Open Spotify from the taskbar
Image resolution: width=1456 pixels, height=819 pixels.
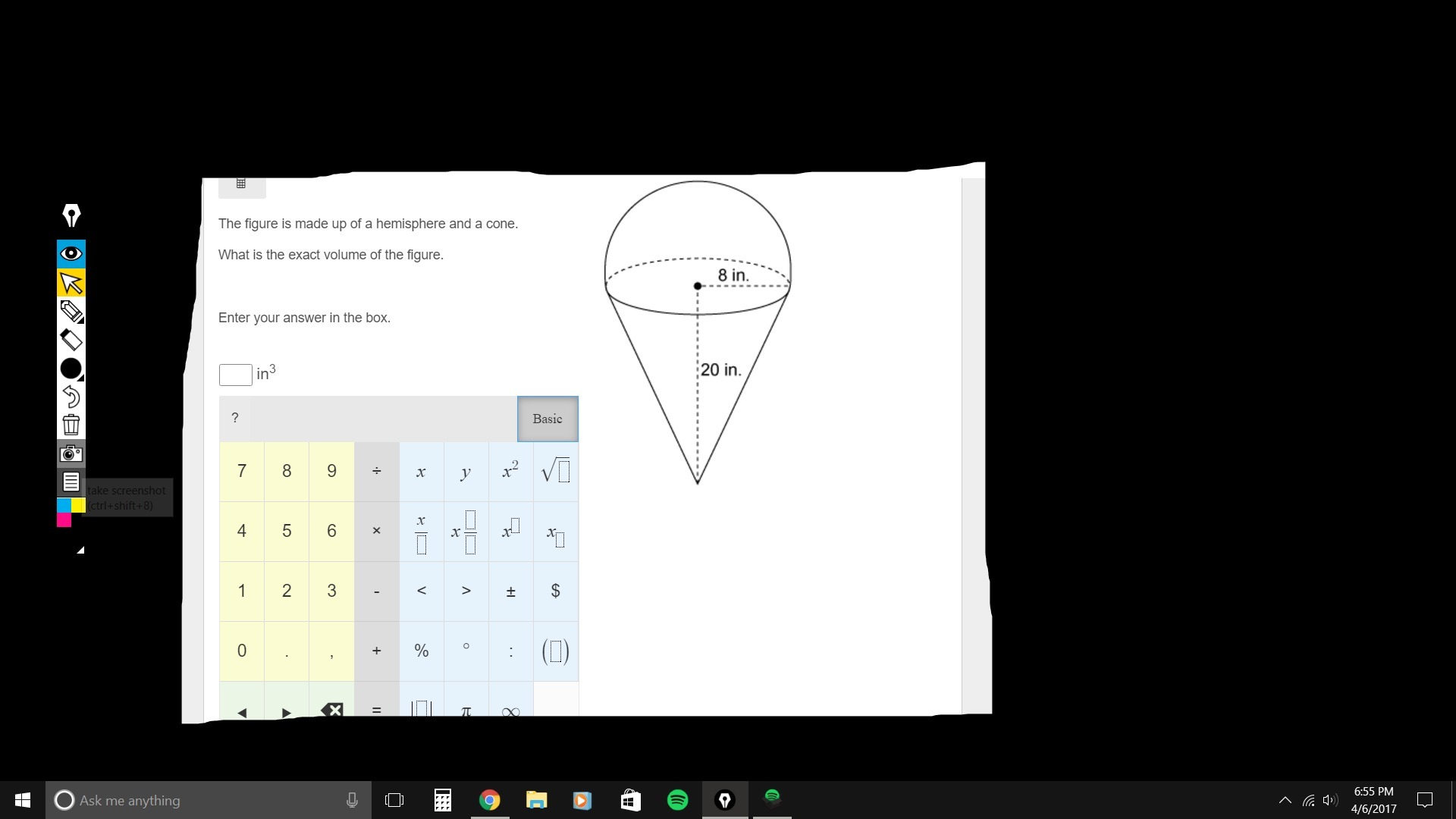click(x=677, y=800)
